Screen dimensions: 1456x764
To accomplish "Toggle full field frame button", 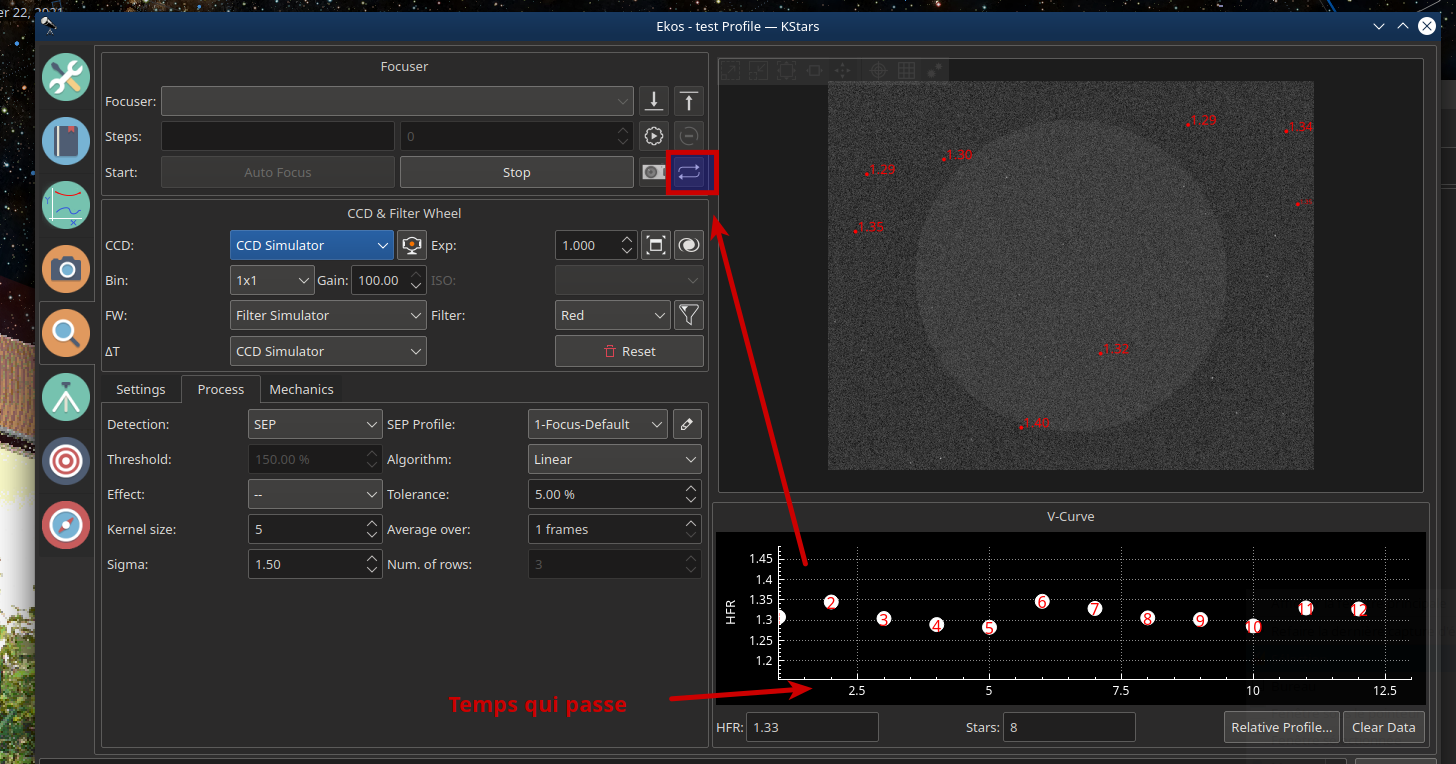I will point(655,245).
